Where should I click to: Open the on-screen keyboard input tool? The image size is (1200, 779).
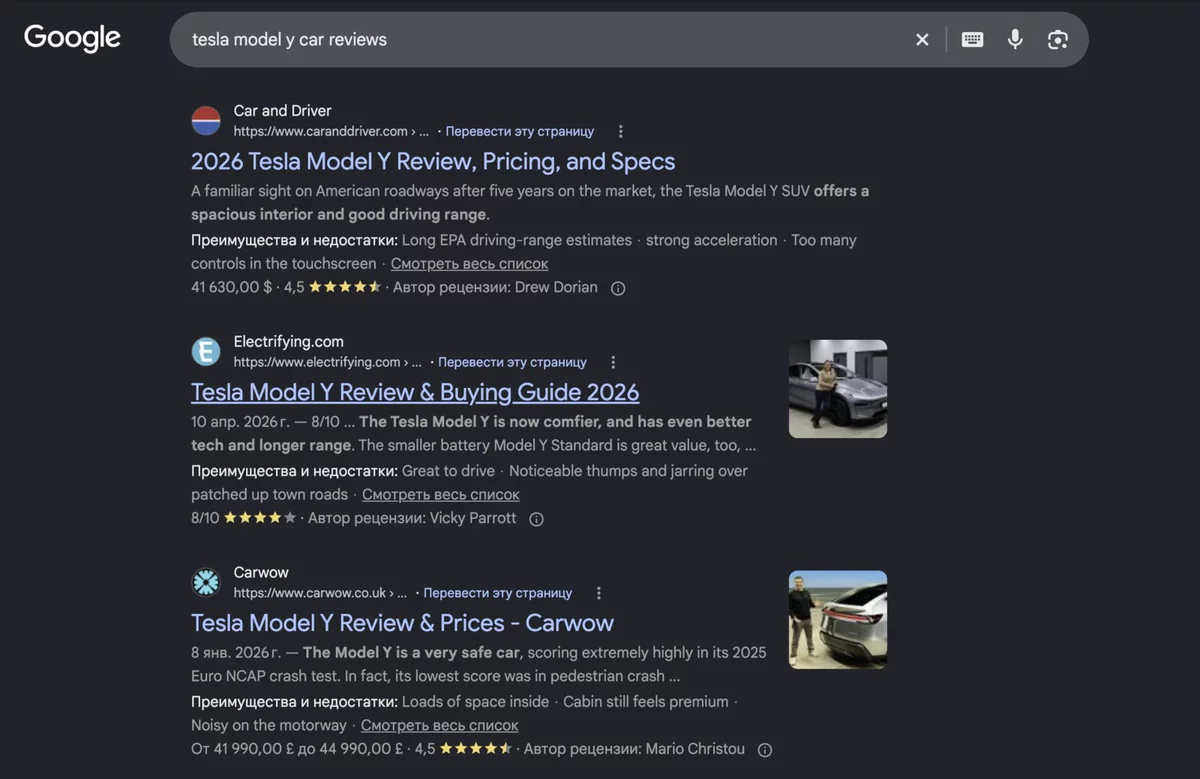pos(972,40)
